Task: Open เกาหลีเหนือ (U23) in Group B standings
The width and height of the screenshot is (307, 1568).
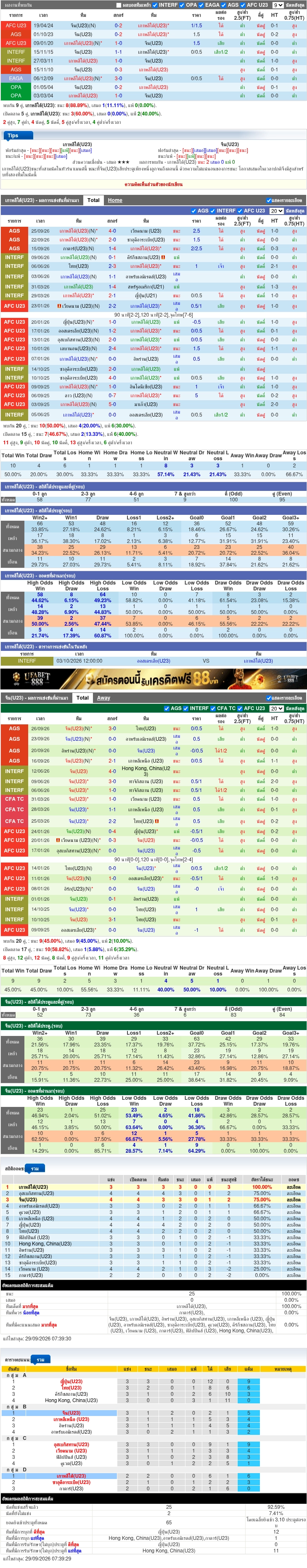Action: click(71, 1419)
